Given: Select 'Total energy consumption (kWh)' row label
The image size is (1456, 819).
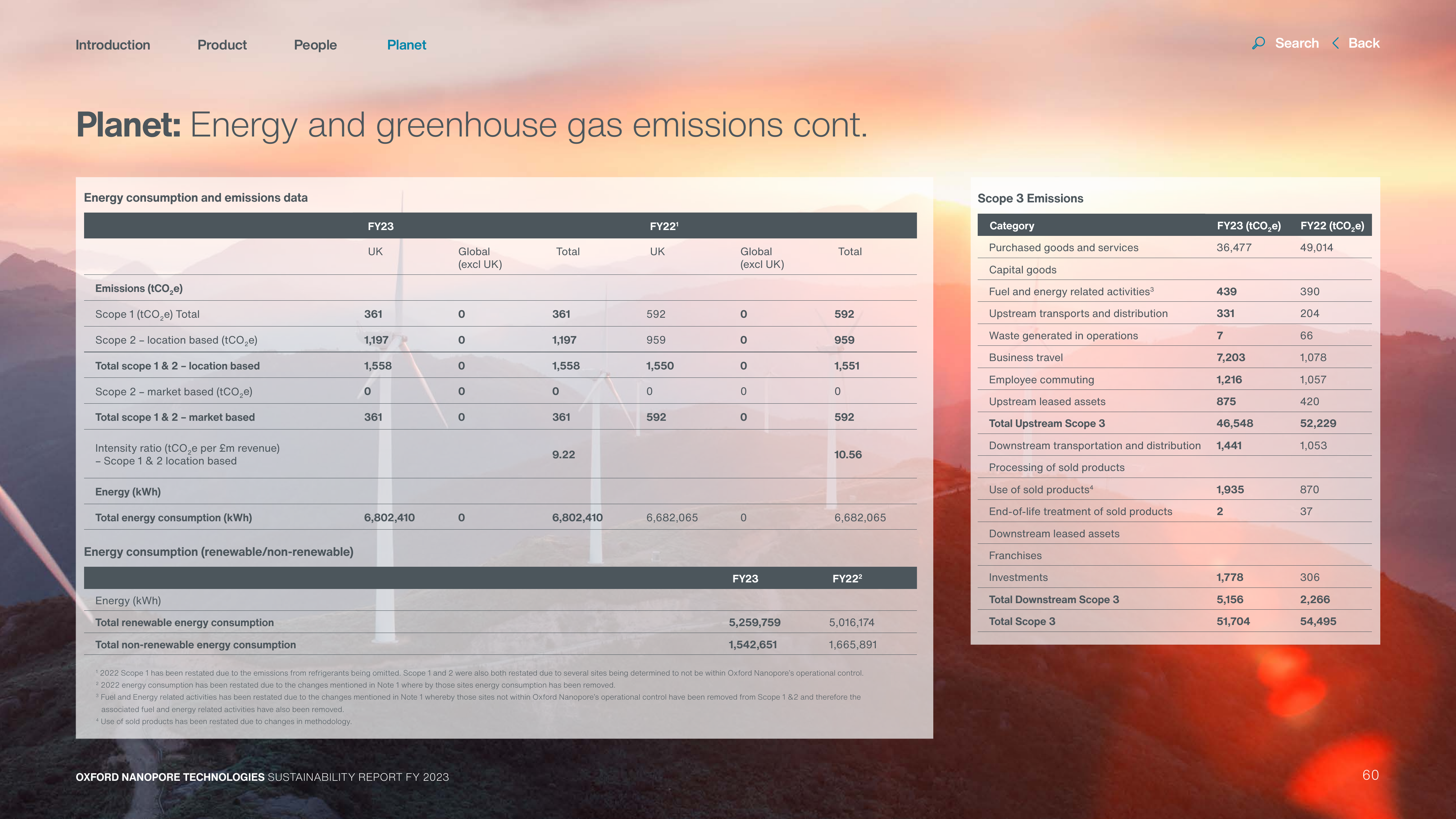Looking at the screenshot, I should coord(174,518).
